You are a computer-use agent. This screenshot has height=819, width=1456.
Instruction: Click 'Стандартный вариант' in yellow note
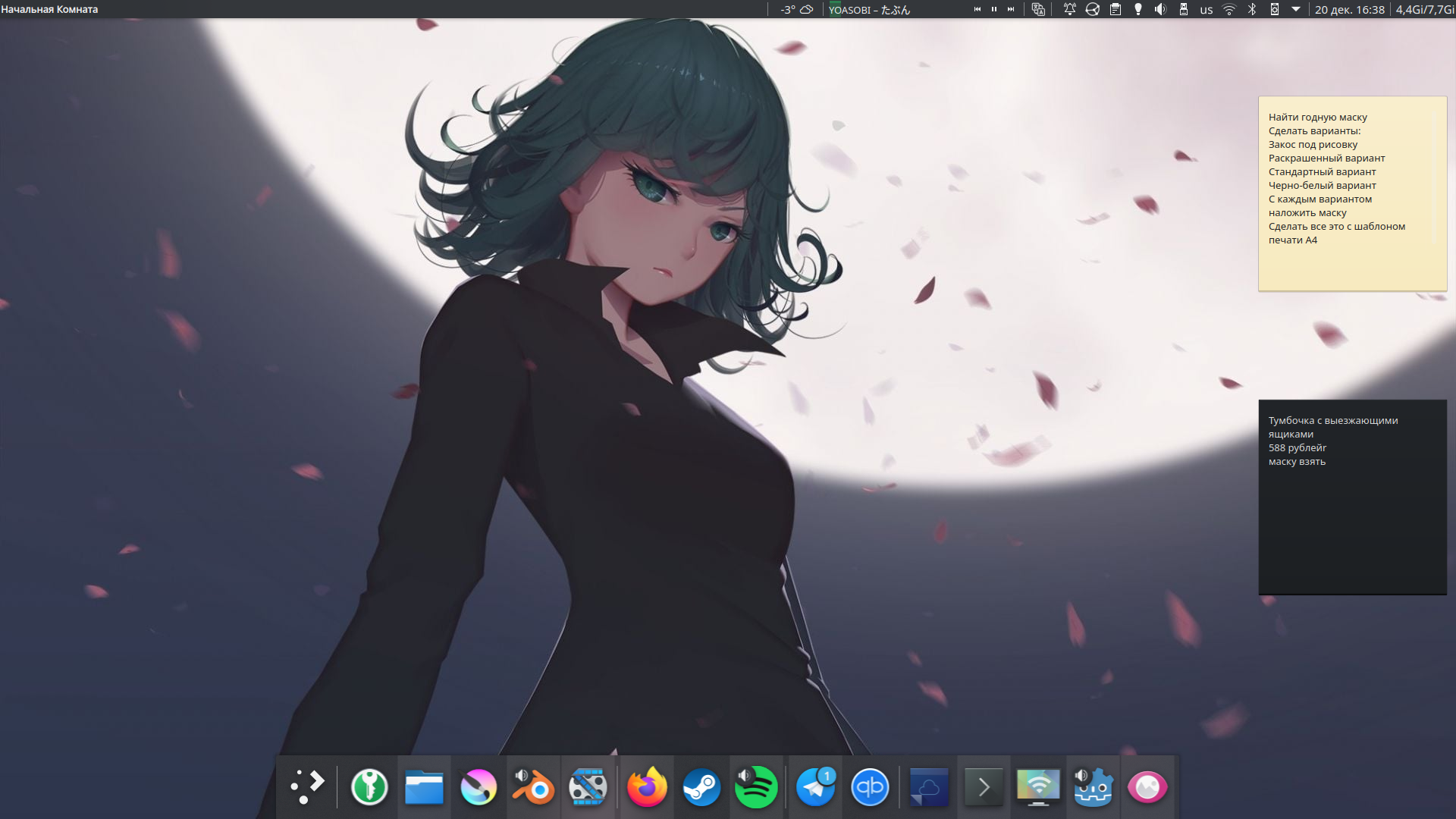click(1322, 171)
